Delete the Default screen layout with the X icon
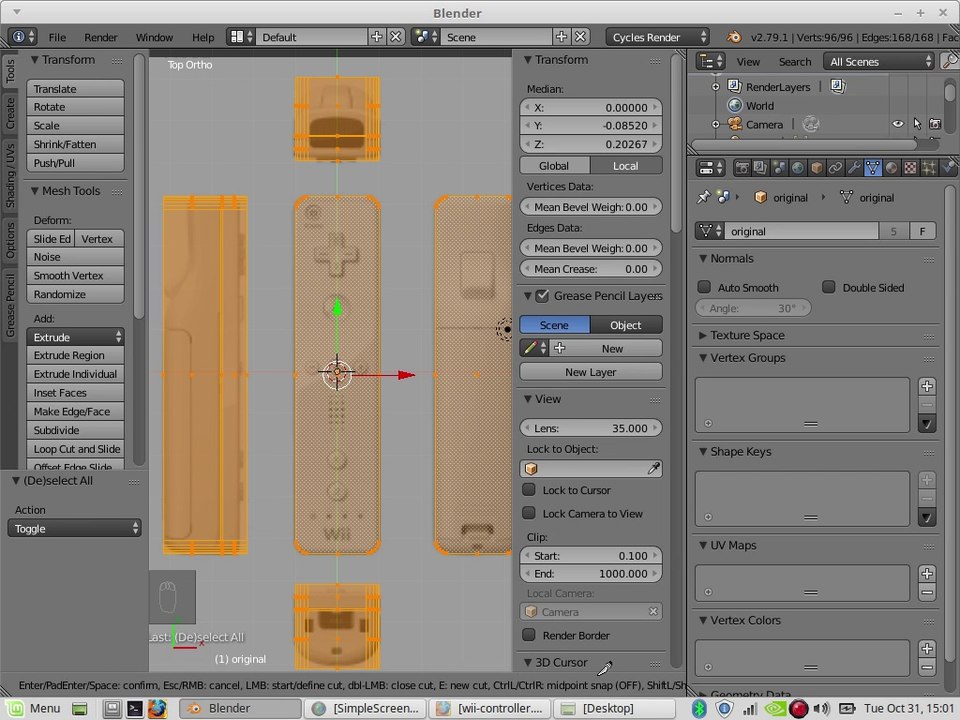Screen dimensions: 960x720 point(396,37)
